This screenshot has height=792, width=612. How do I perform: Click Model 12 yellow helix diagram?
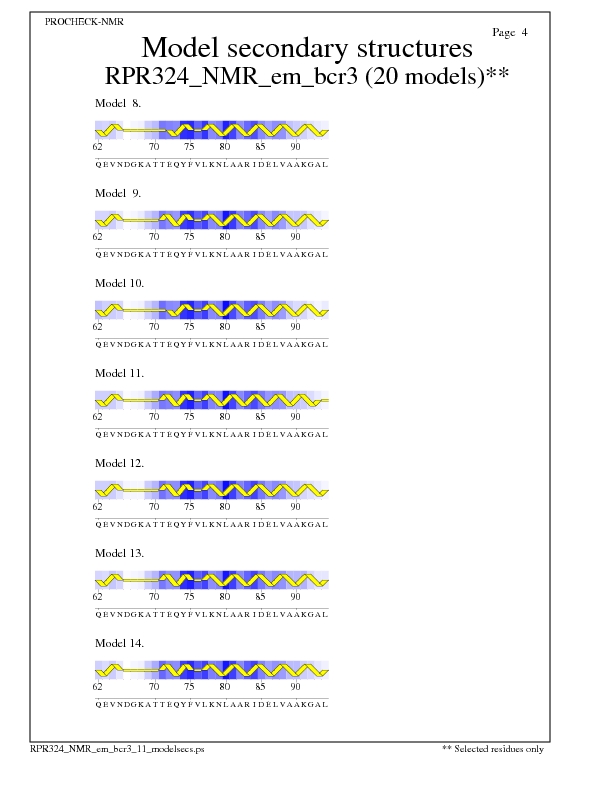211,490
